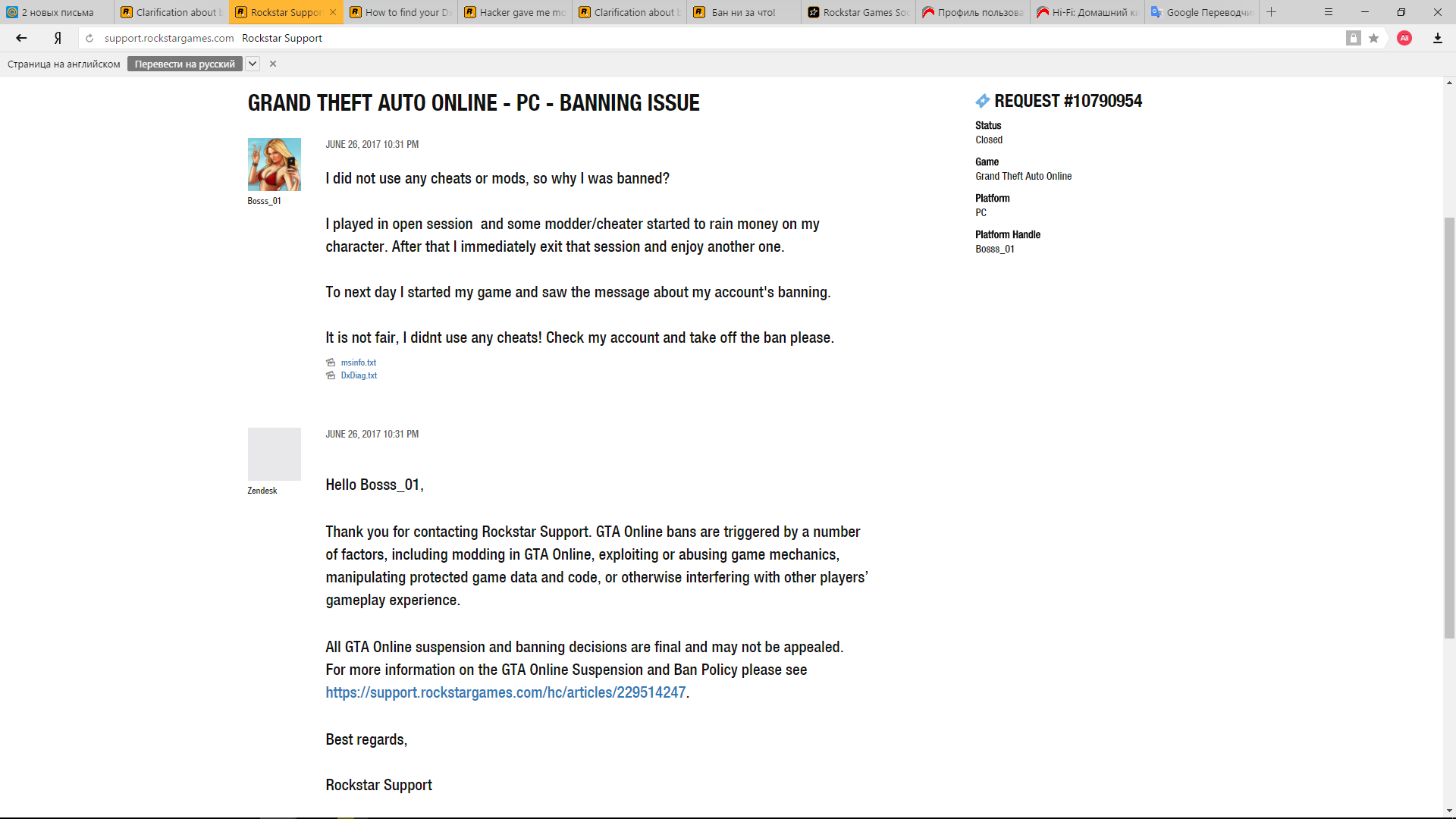Image resolution: width=1456 pixels, height=819 pixels.
Task: Open the red Ali extension icon
Action: pyautogui.click(x=1404, y=38)
